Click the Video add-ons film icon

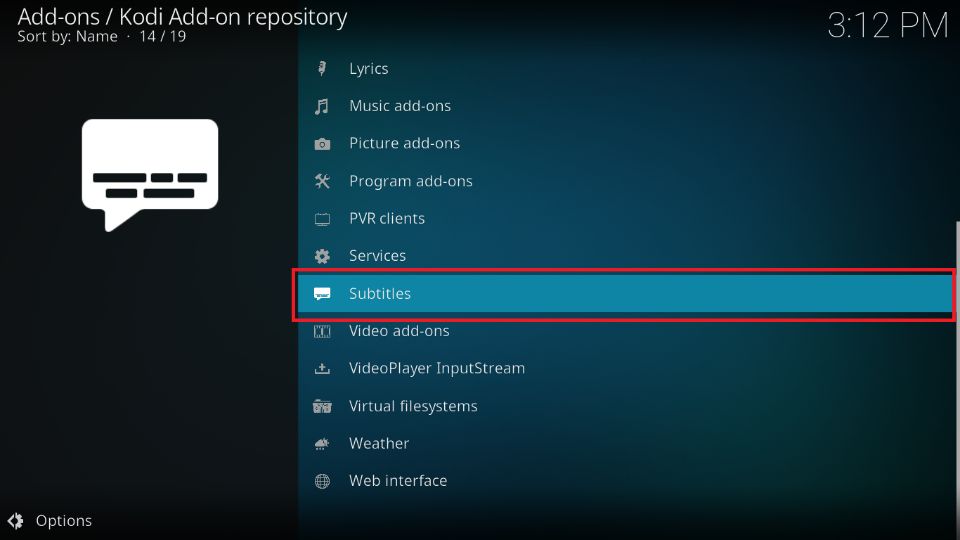(322, 331)
